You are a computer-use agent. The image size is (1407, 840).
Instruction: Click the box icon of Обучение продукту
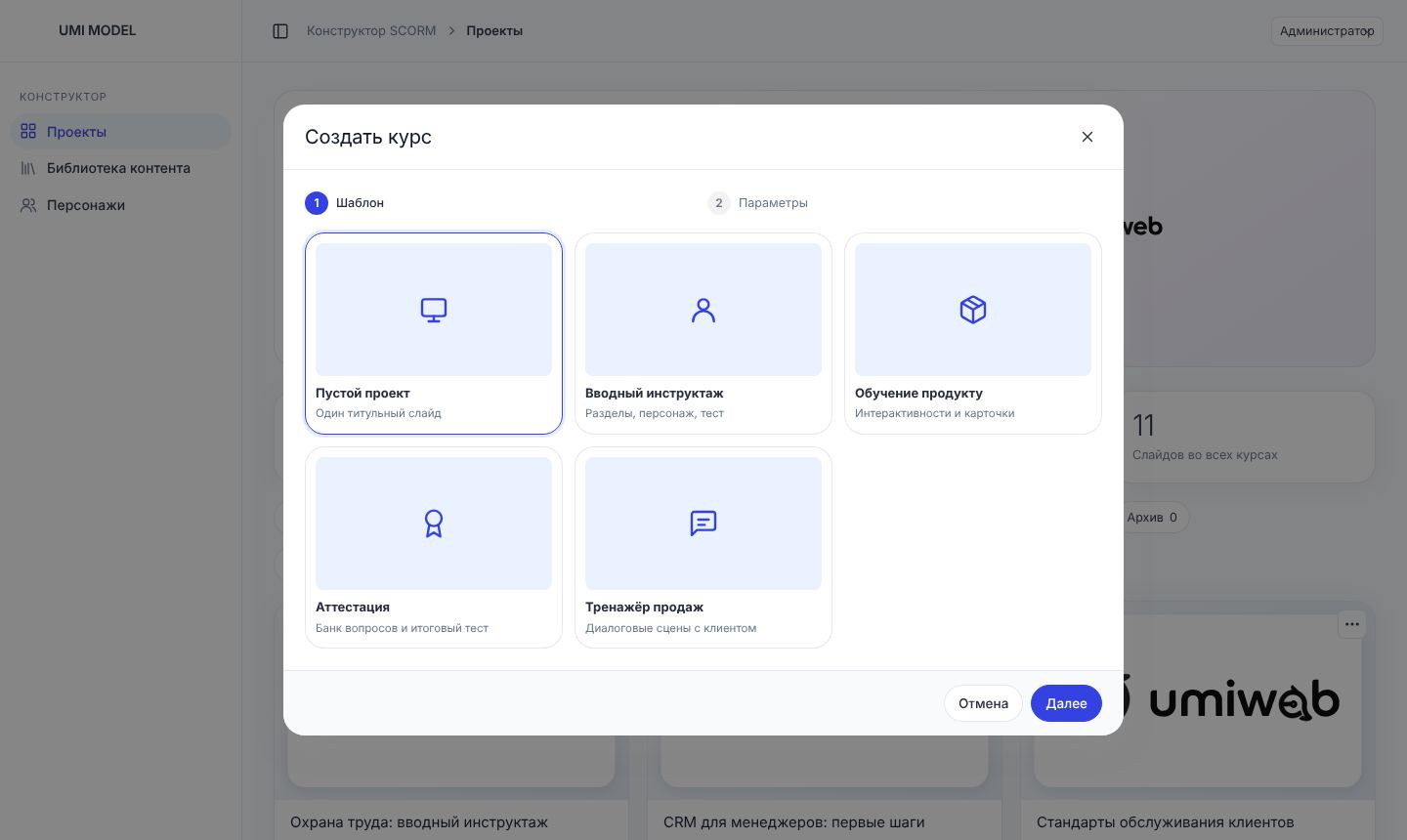coord(973,310)
